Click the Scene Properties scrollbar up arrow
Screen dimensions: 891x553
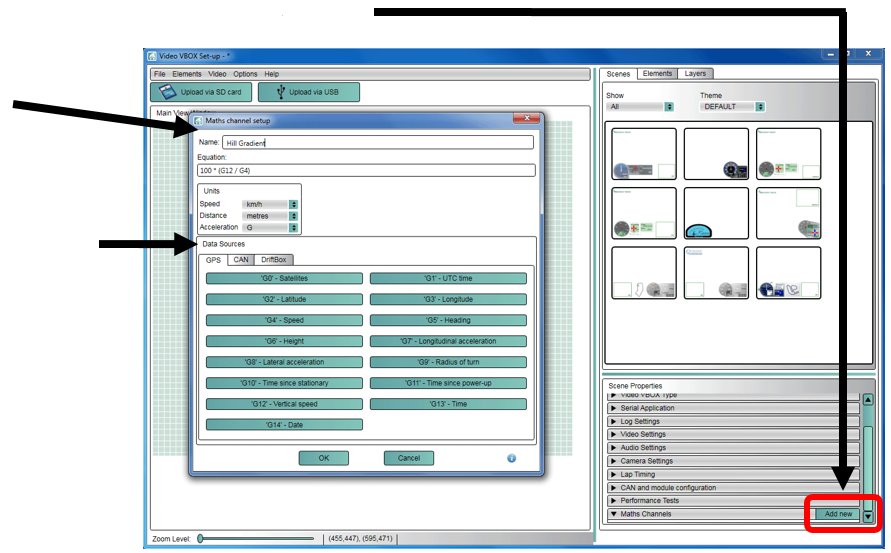click(x=868, y=400)
